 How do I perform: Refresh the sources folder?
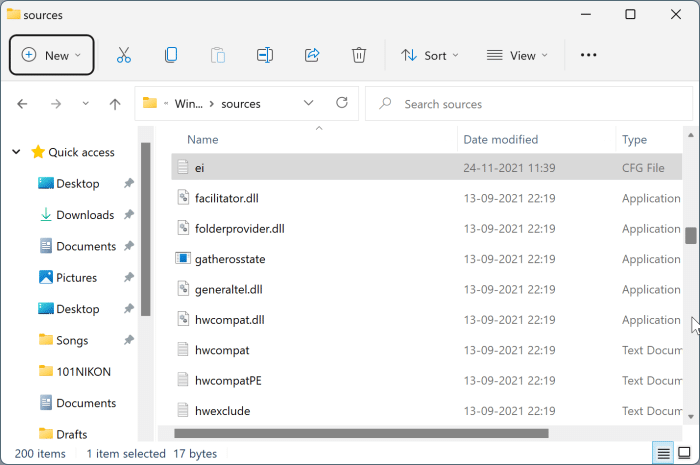[x=342, y=103]
